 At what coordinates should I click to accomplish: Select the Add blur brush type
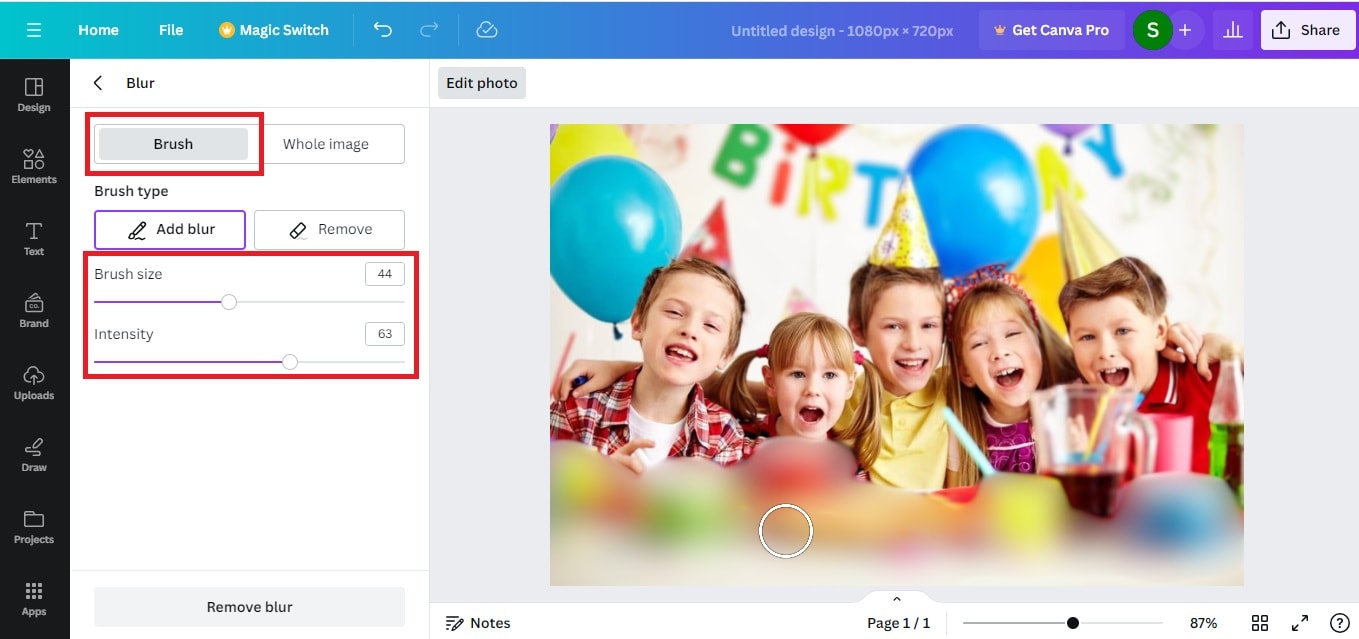point(169,229)
